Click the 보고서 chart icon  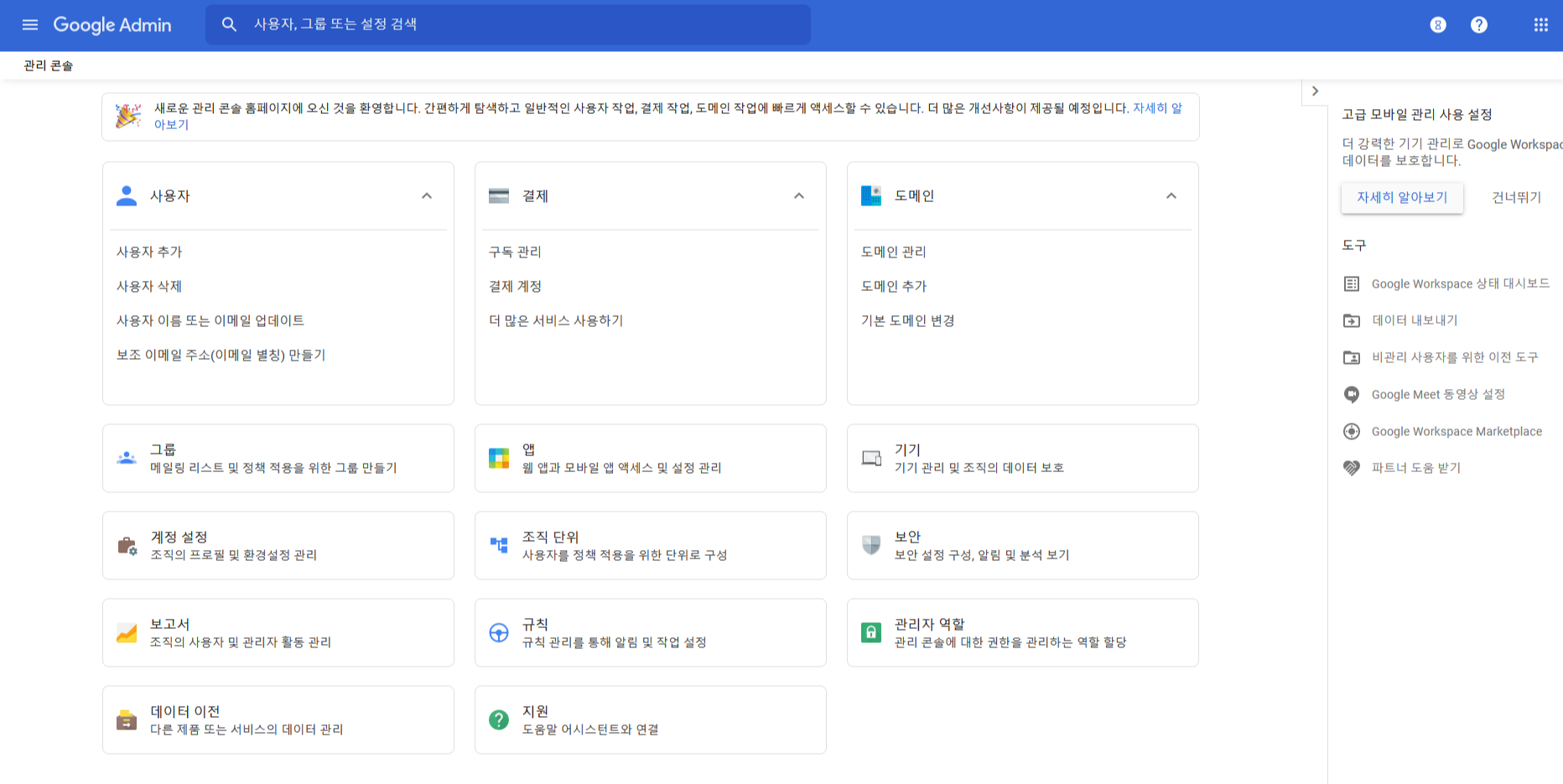[x=127, y=633]
